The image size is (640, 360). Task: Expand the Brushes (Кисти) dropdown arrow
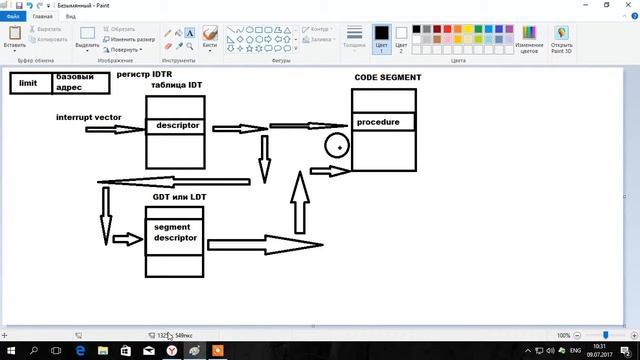[210, 51]
